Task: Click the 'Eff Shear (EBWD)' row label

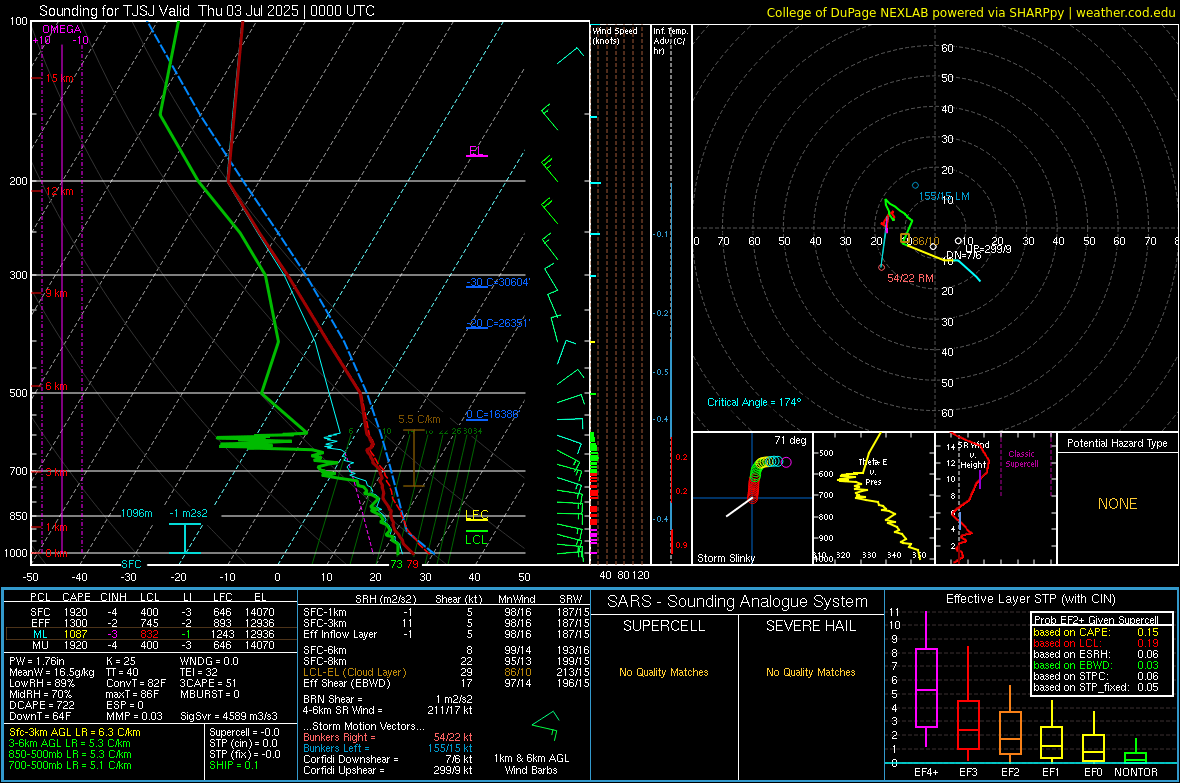Action: 347,684
